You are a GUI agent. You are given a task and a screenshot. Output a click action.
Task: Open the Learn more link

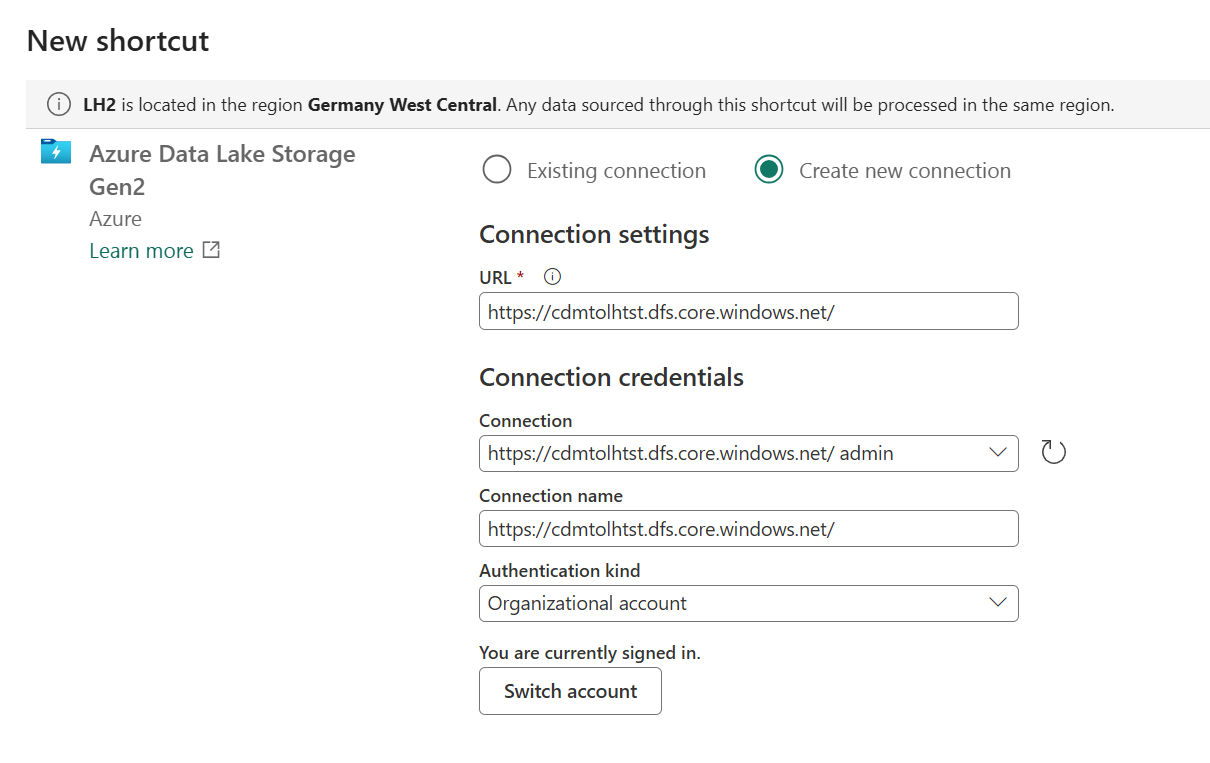coord(141,250)
